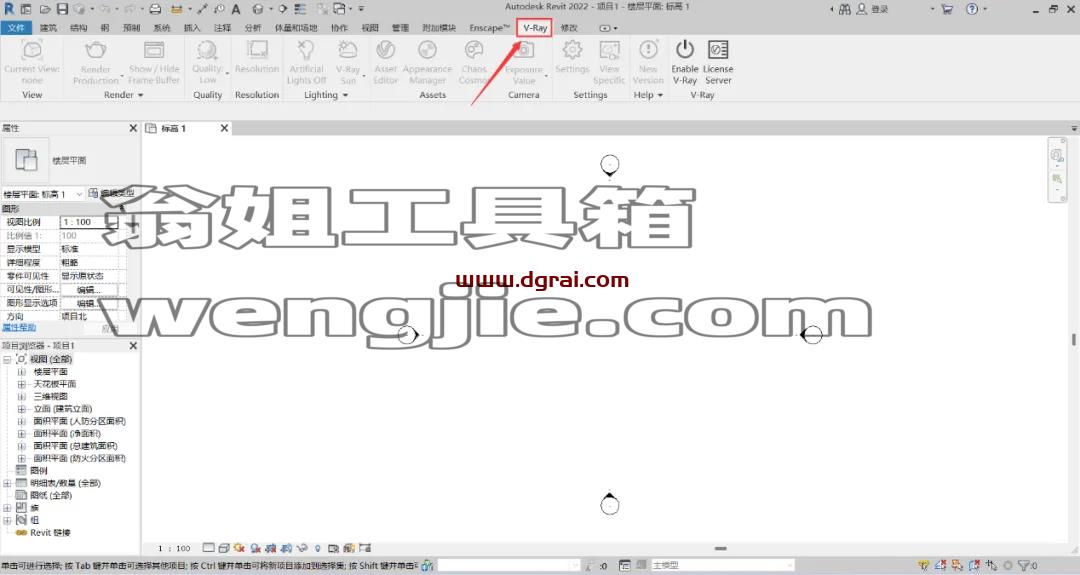This screenshot has width=1080, height=575.
Task: Switch to the 建筑 ribbon tab
Action: (48, 28)
